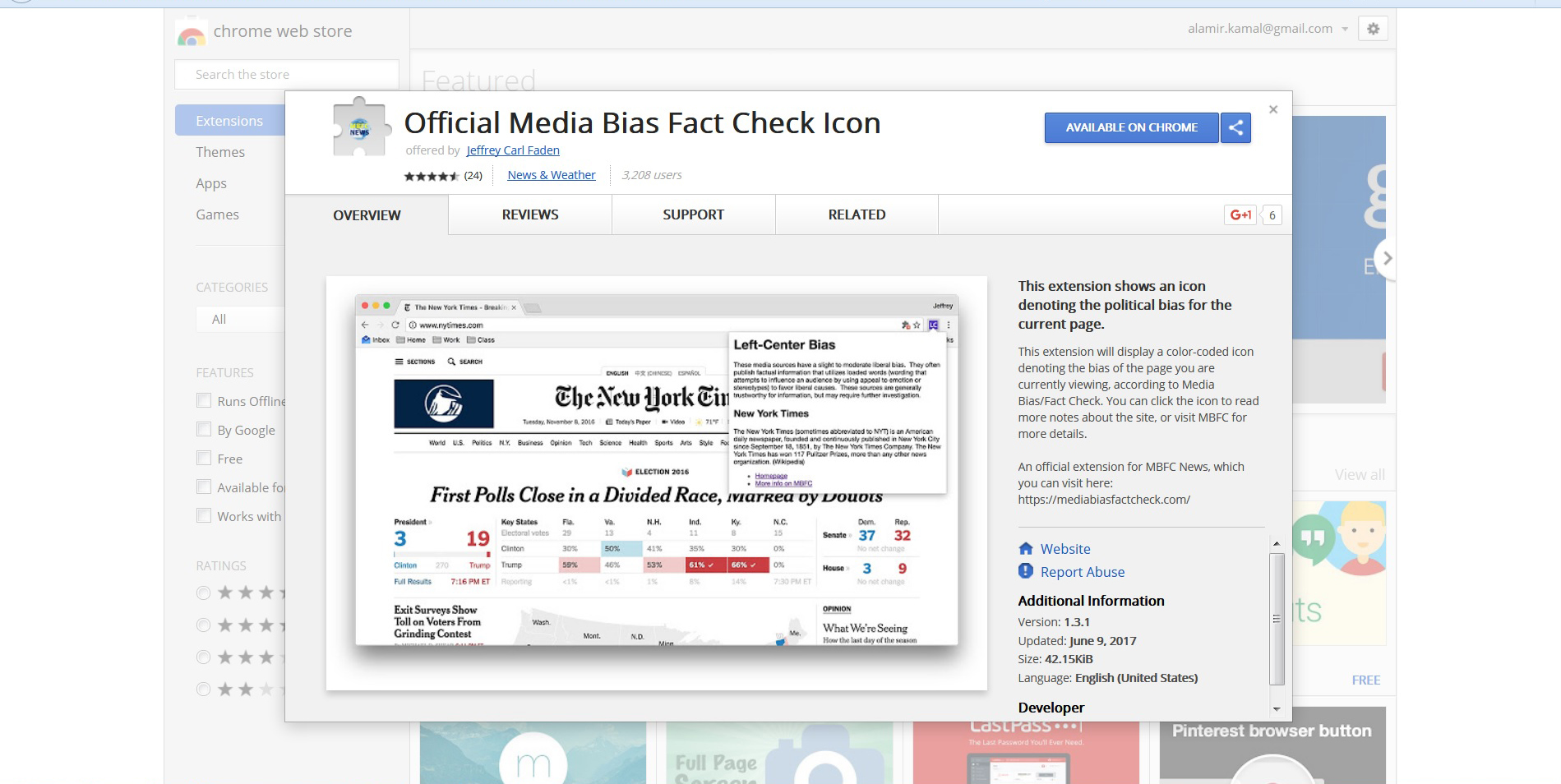This screenshot has width=1561, height=784.
Task: Click the Language English (United States) text
Action: tap(1108, 678)
